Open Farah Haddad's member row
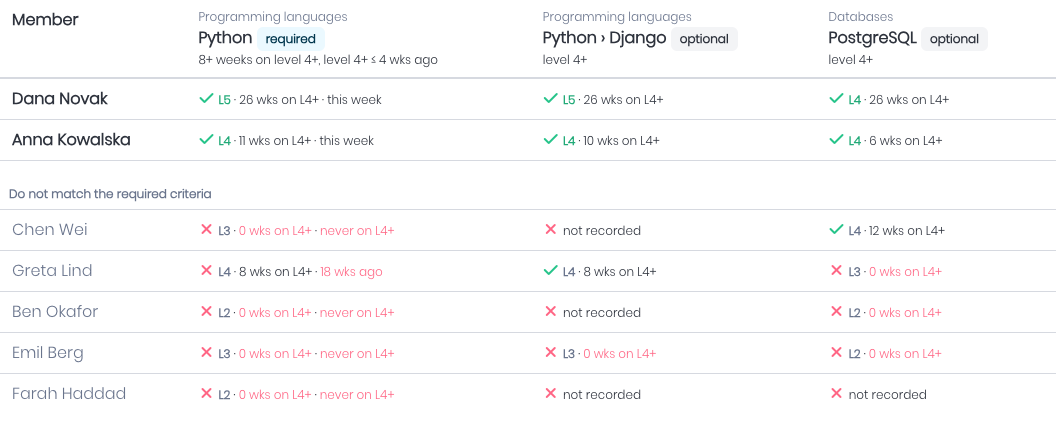 pyautogui.click(x=528, y=394)
